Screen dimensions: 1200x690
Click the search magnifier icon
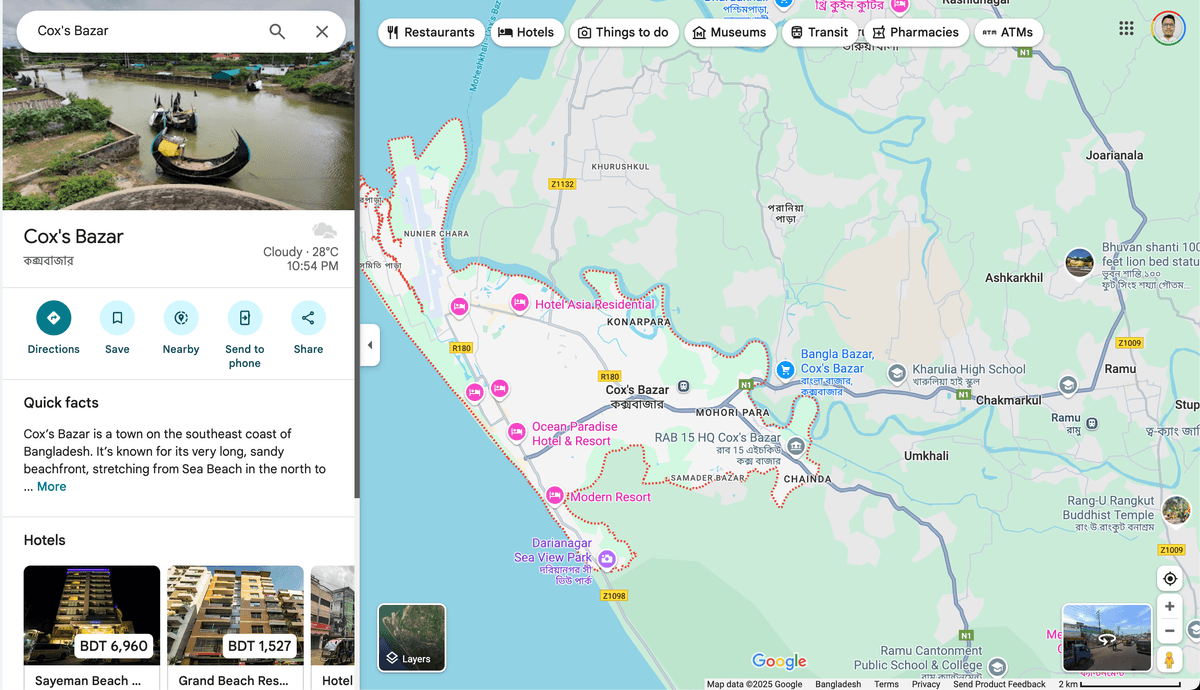[277, 31]
